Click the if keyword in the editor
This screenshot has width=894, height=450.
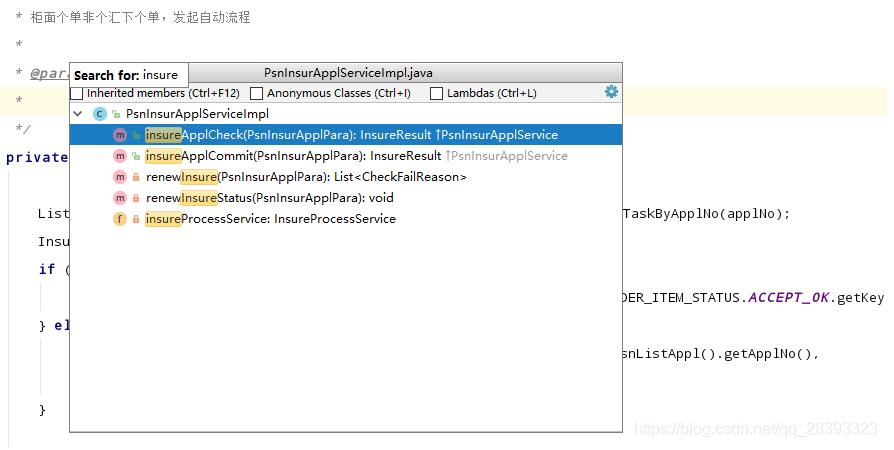[47, 269]
